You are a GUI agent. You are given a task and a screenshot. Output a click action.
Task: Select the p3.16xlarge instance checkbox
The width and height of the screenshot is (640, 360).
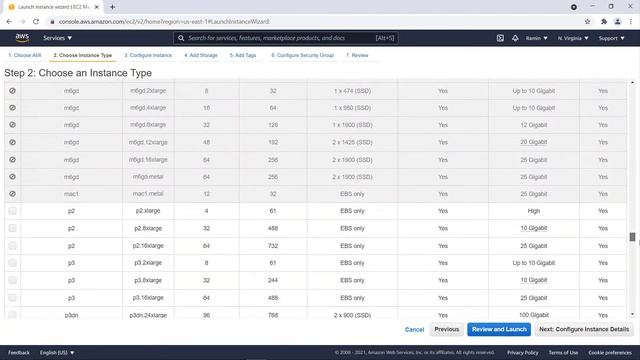click(x=13, y=298)
